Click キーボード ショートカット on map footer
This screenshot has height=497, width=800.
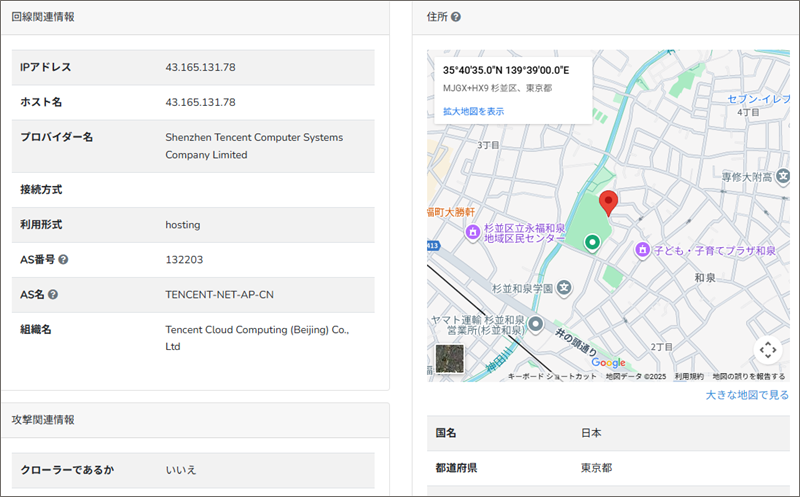coord(552,376)
